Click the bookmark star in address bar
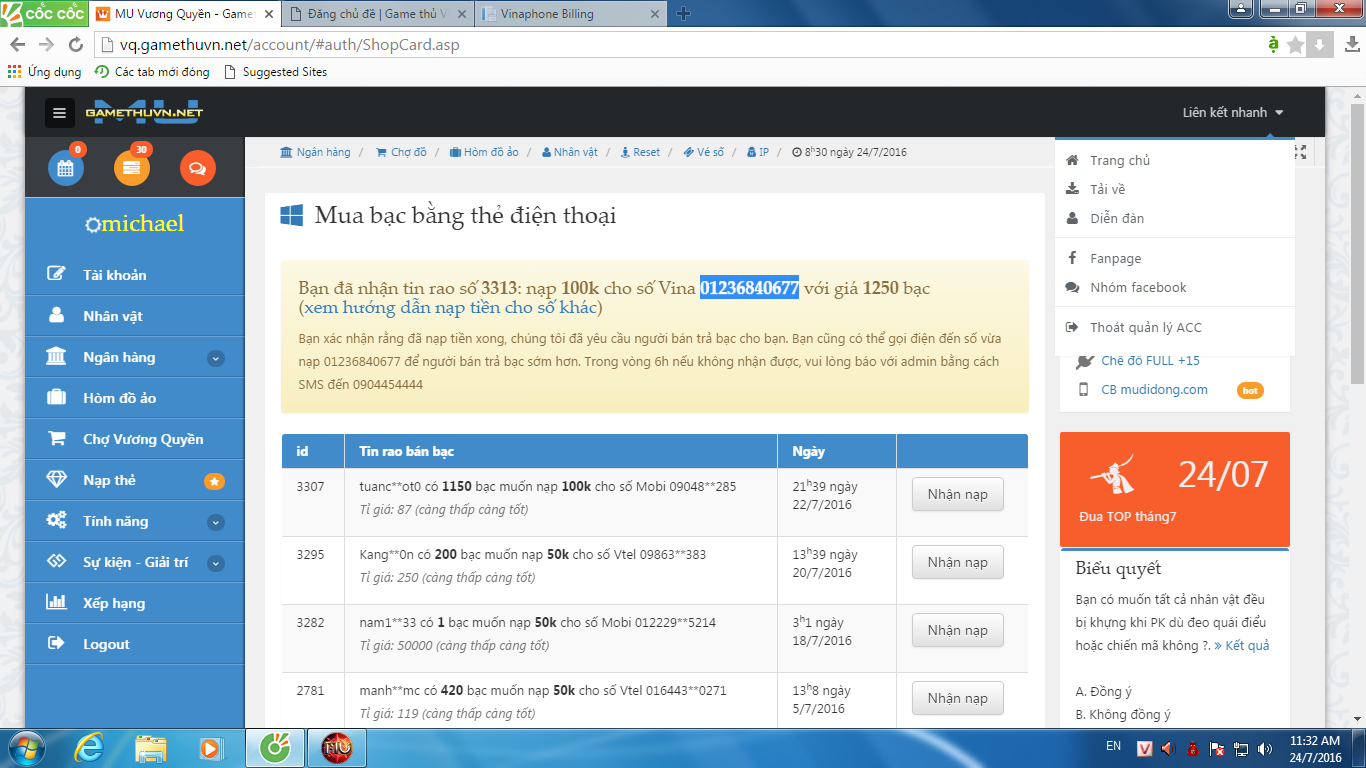The image size is (1366, 768). tap(1295, 45)
